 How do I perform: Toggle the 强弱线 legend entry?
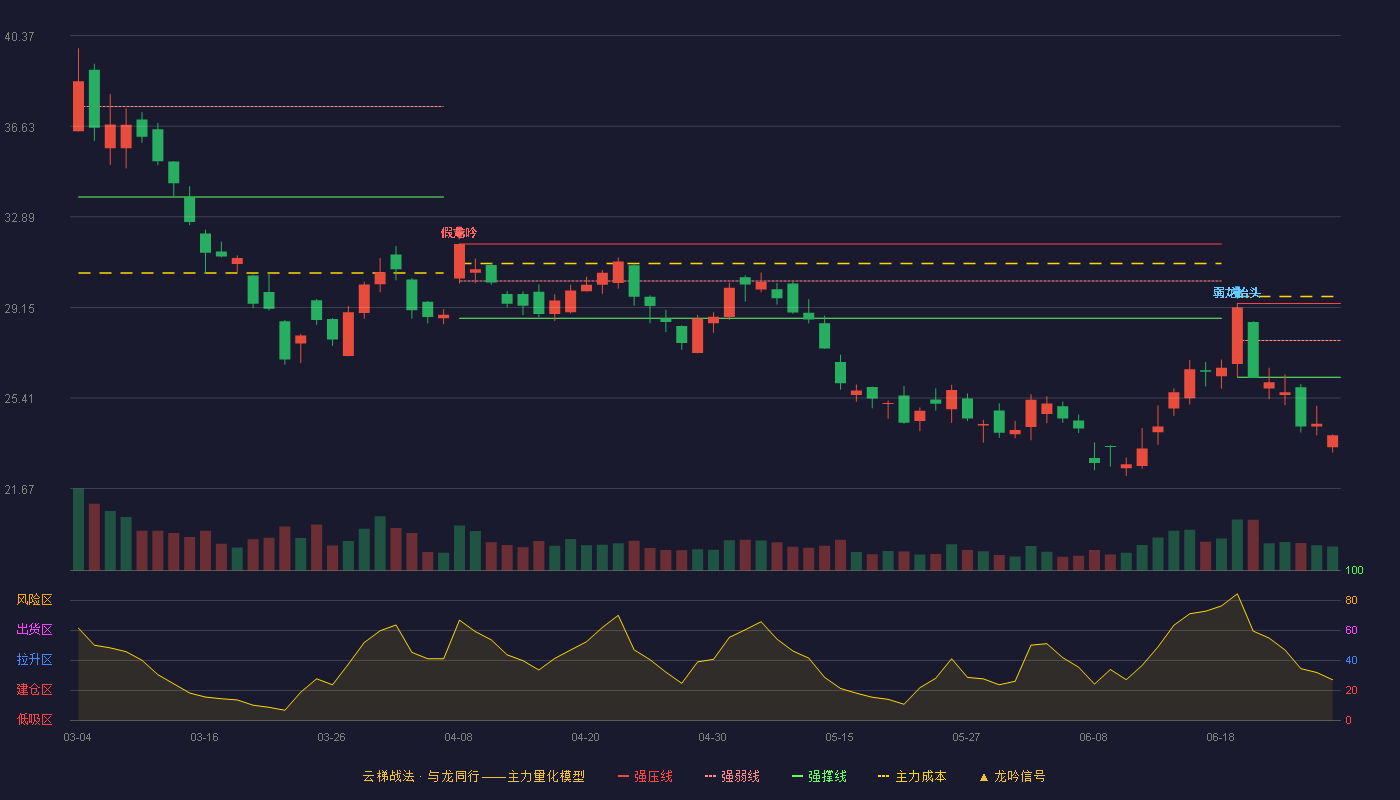coord(732,776)
